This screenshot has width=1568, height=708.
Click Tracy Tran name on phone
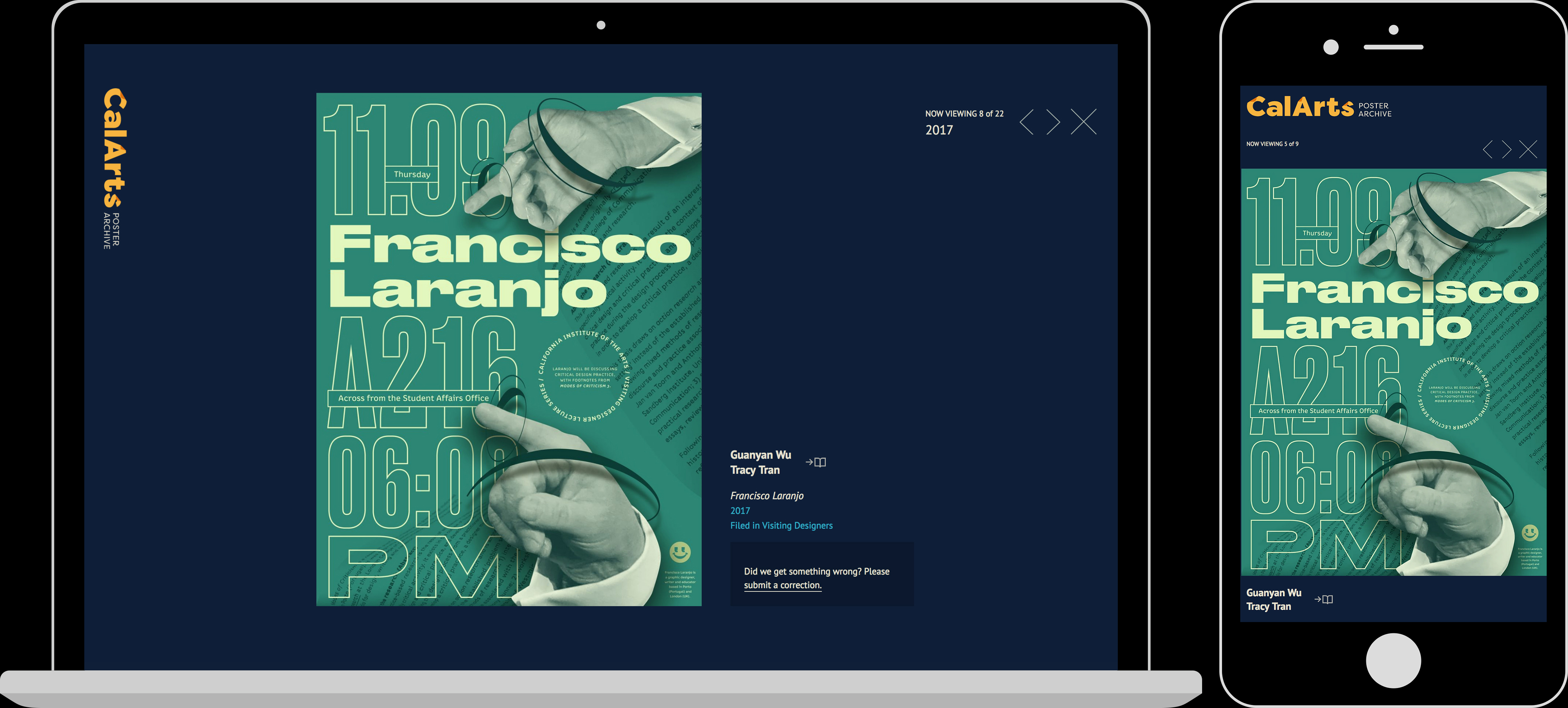(1268, 606)
